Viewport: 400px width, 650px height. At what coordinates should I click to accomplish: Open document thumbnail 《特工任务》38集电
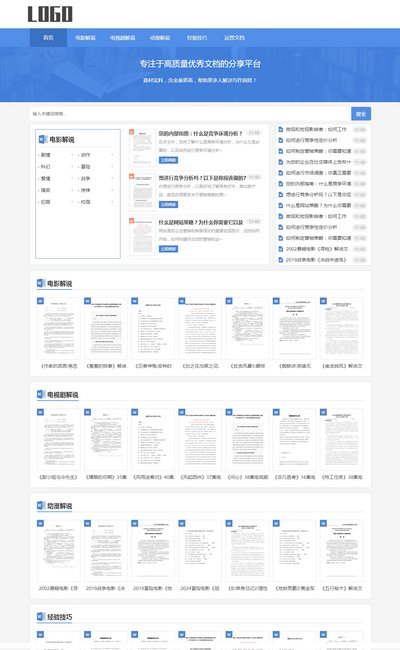coord(342,439)
